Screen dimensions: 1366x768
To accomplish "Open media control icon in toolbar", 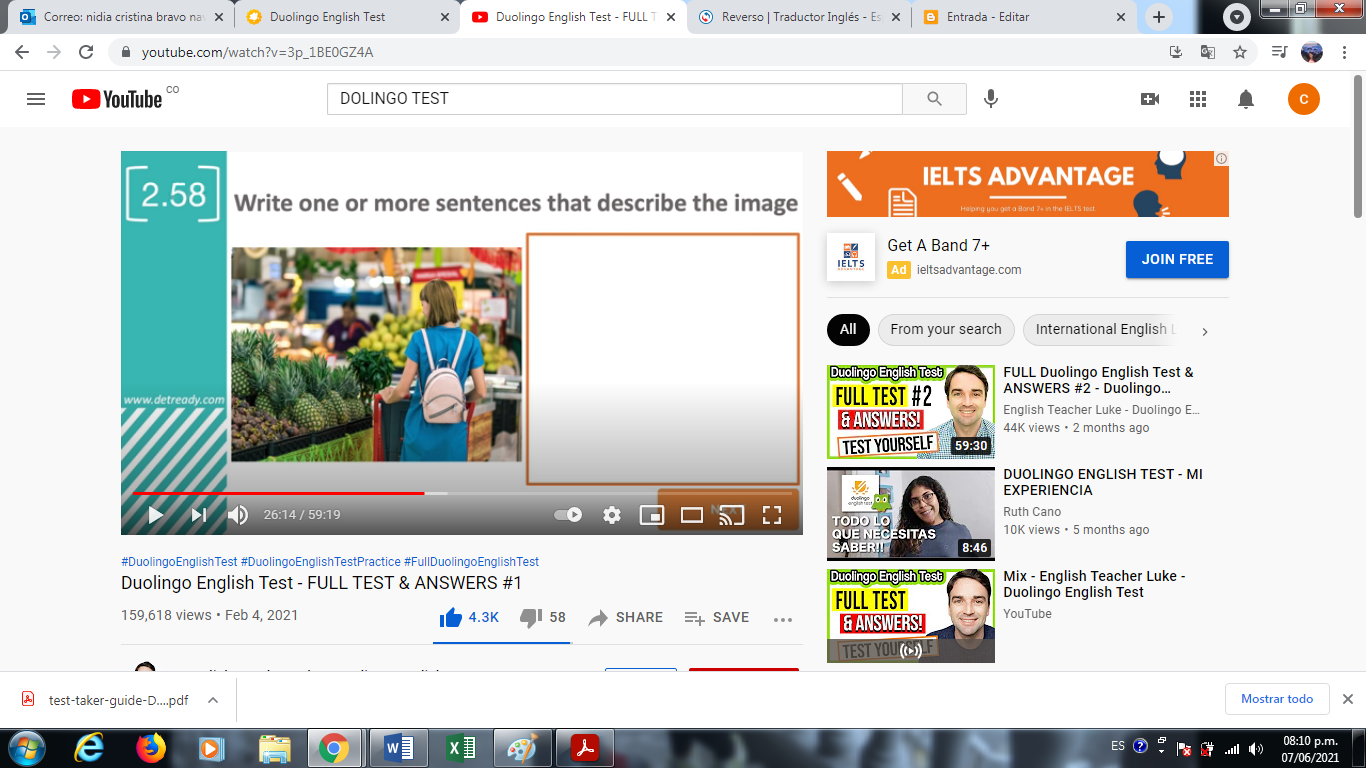I will click(x=1279, y=52).
